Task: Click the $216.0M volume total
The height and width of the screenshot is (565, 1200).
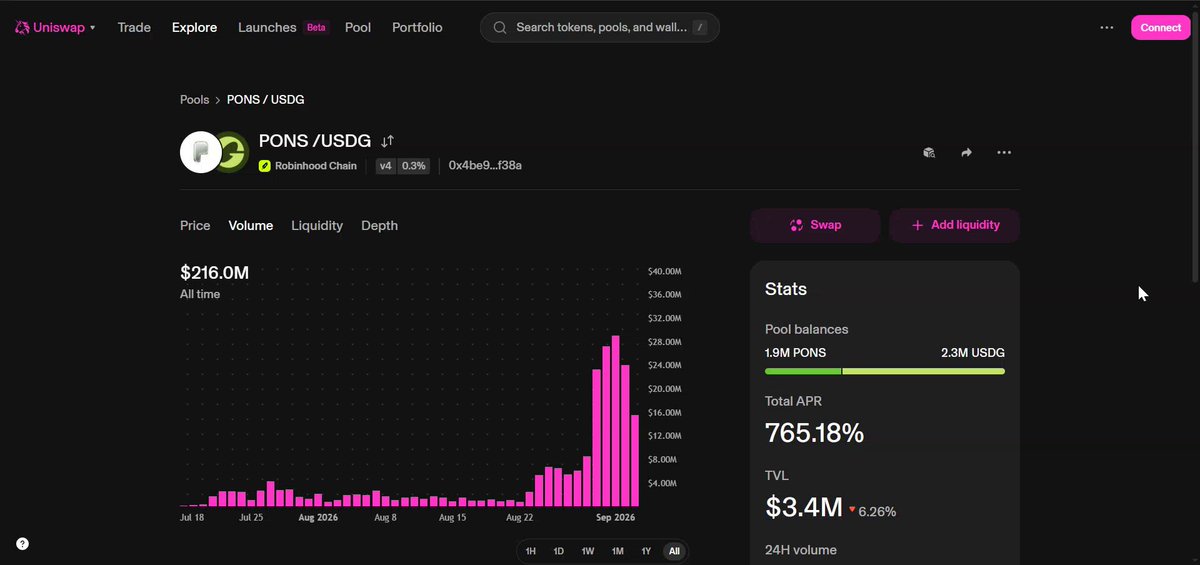Action: 214,272
